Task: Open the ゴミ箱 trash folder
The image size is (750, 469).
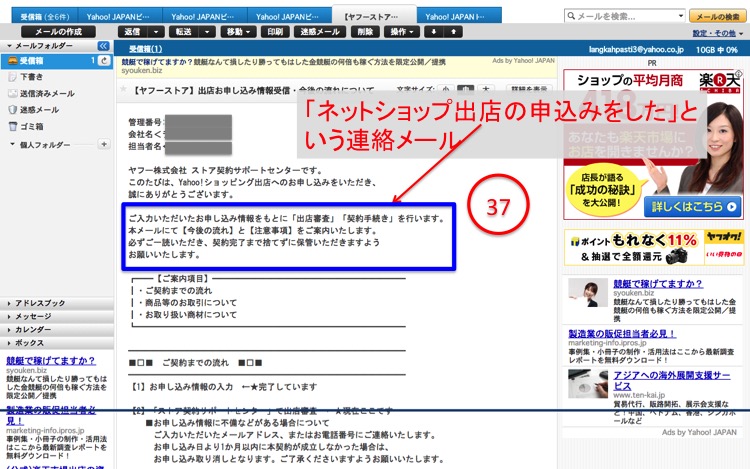Action: [x=32, y=127]
